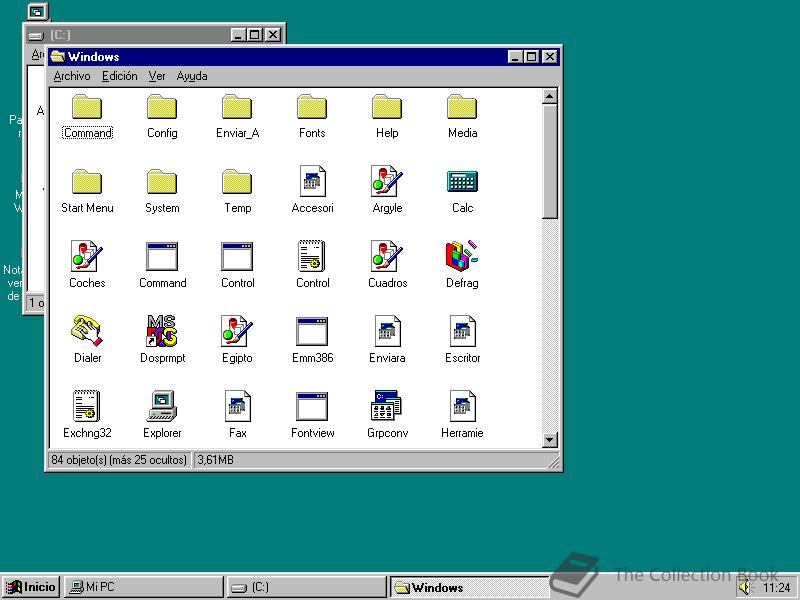Click the Inicio start button
This screenshot has height=600, width=800.
(x=31, y=587)
